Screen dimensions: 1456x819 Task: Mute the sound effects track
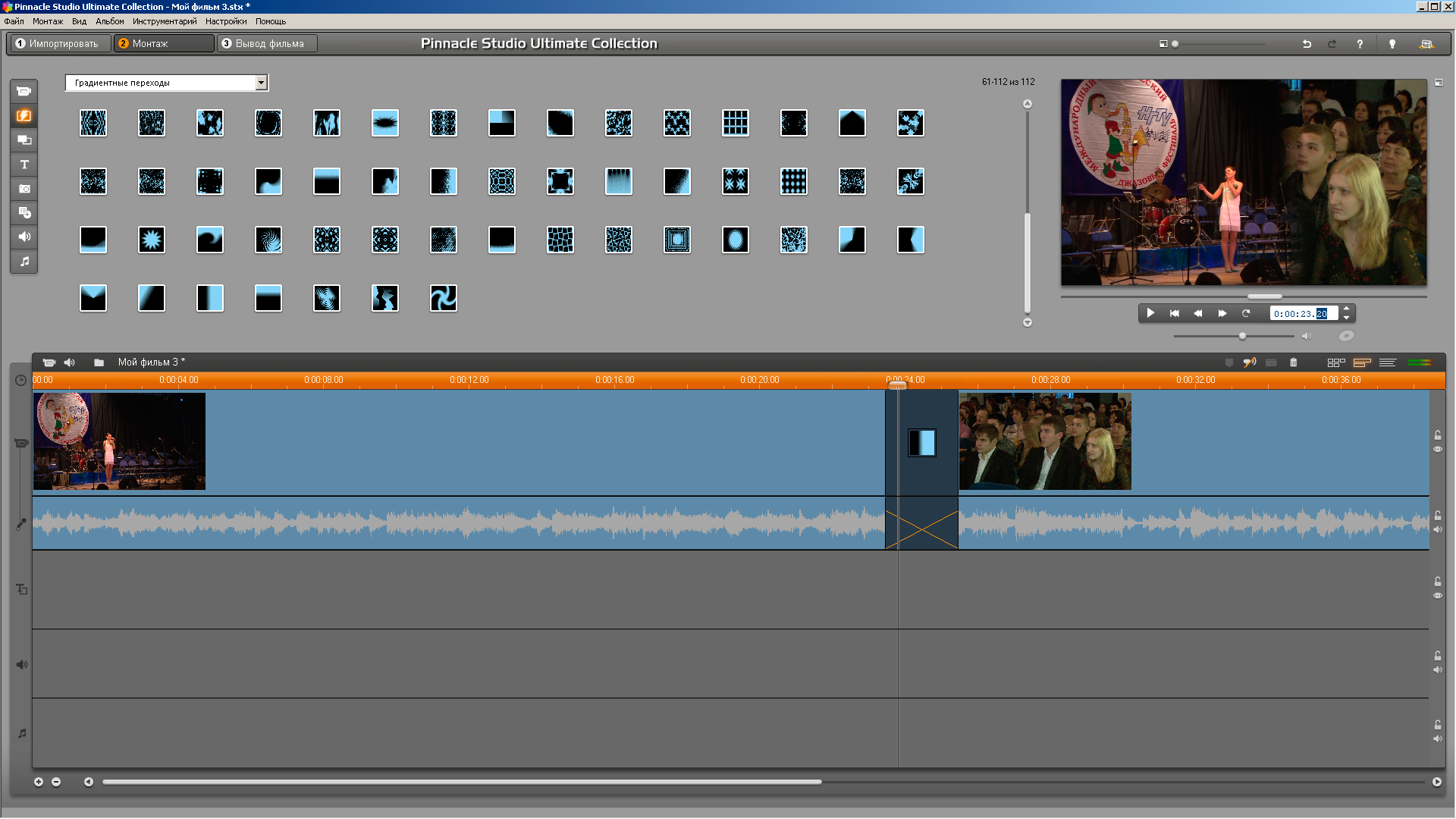point(1437,670)
